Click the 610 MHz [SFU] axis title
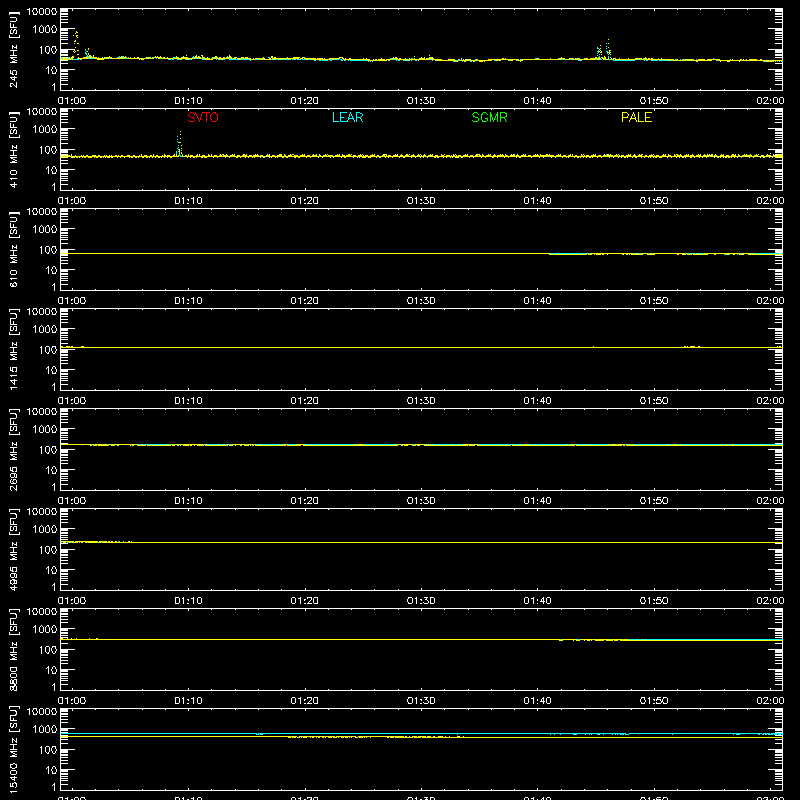This screenshot has width=800, height=800. tap(13, 249)
